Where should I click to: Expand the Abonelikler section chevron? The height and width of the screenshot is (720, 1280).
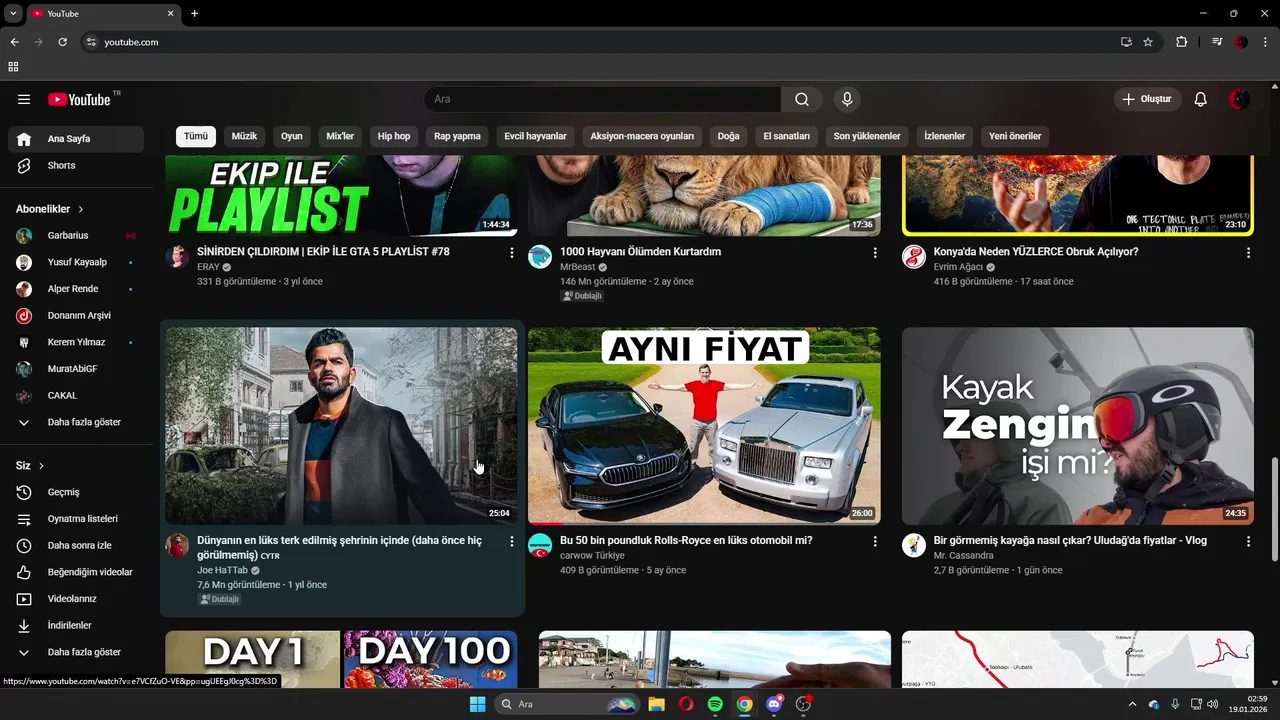point(81,209)
